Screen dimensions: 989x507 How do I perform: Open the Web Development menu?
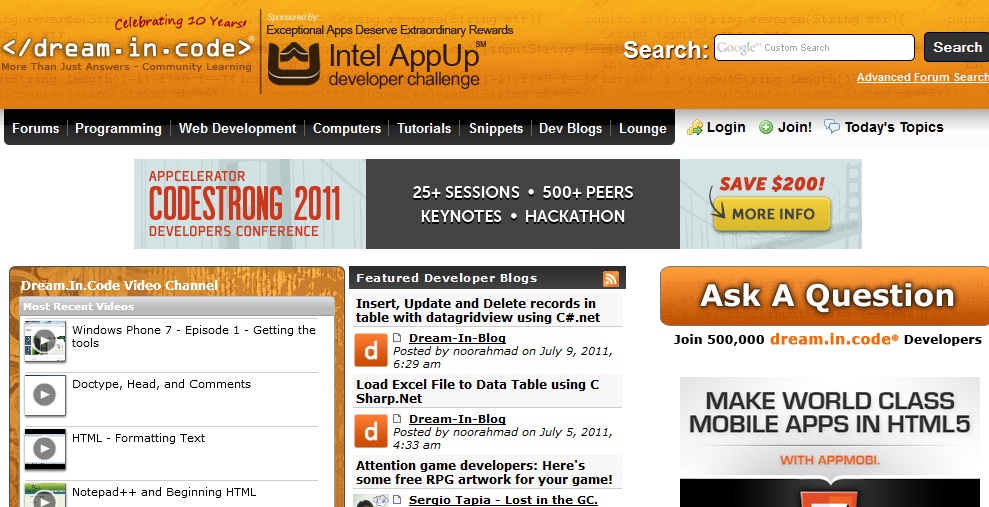pos(237,128)
